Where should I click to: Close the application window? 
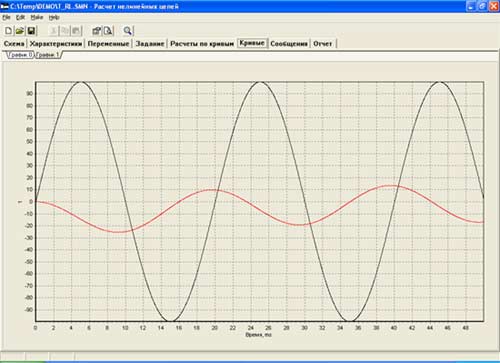(494, 6)
